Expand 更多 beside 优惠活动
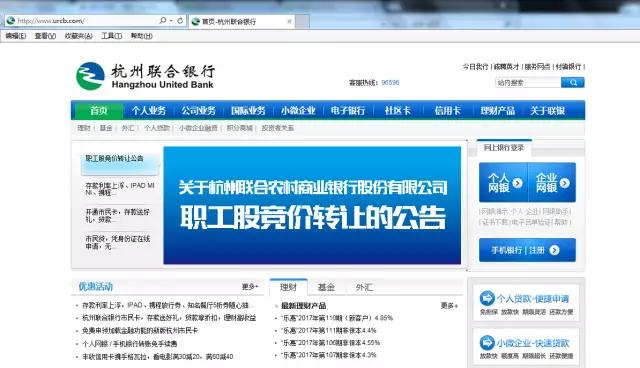The height and width of the screenshot is (368, 640). tap(250, 287)
